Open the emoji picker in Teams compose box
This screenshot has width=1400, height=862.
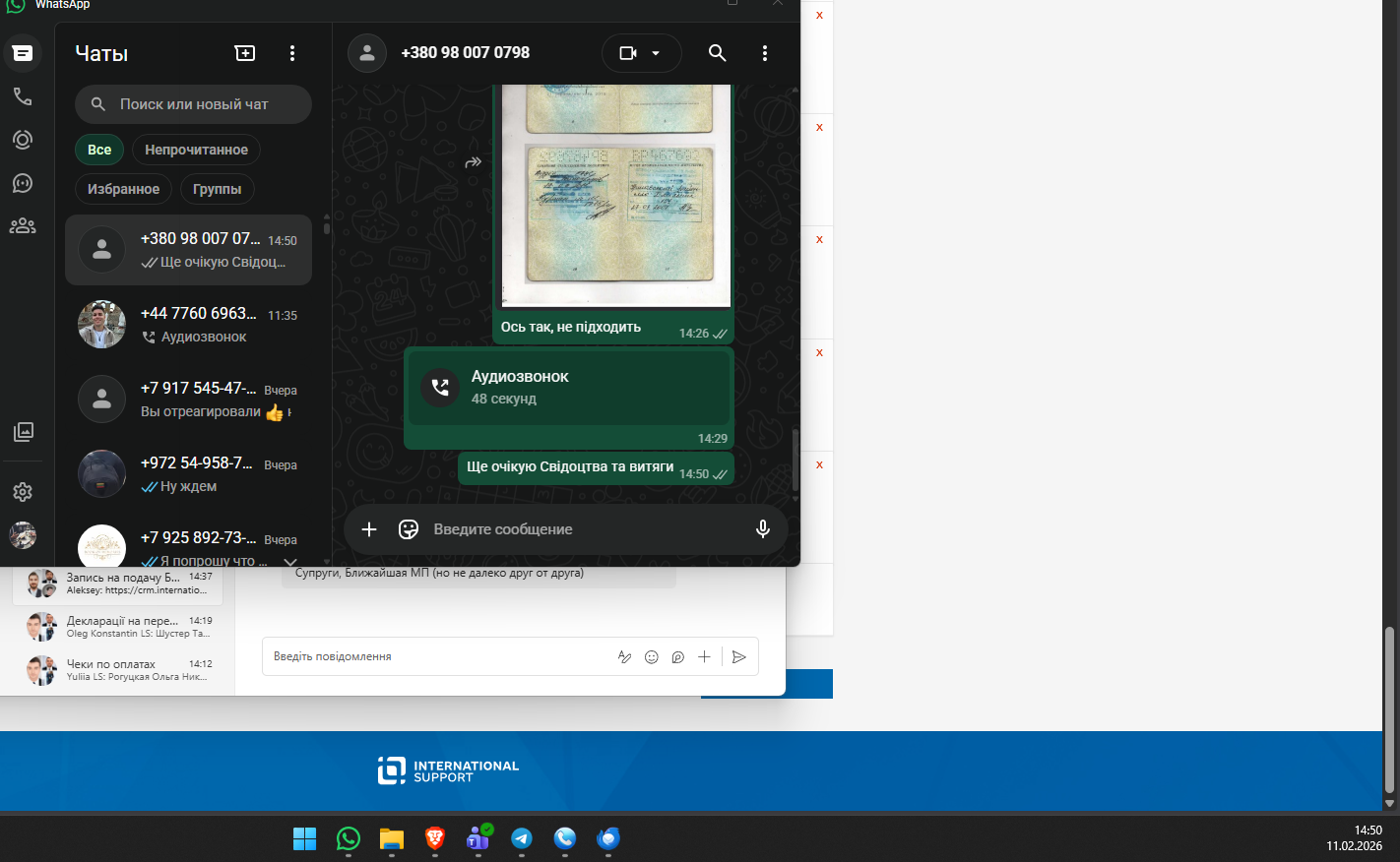tap(651, 657)
